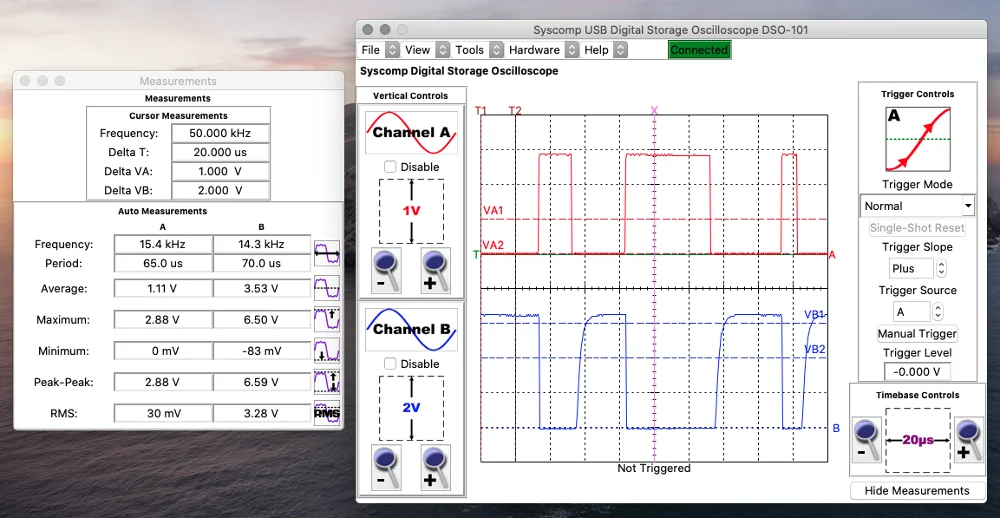1000x518 pixels.
Task: Click Delta VA value 1.000 V
Action: 220,172
